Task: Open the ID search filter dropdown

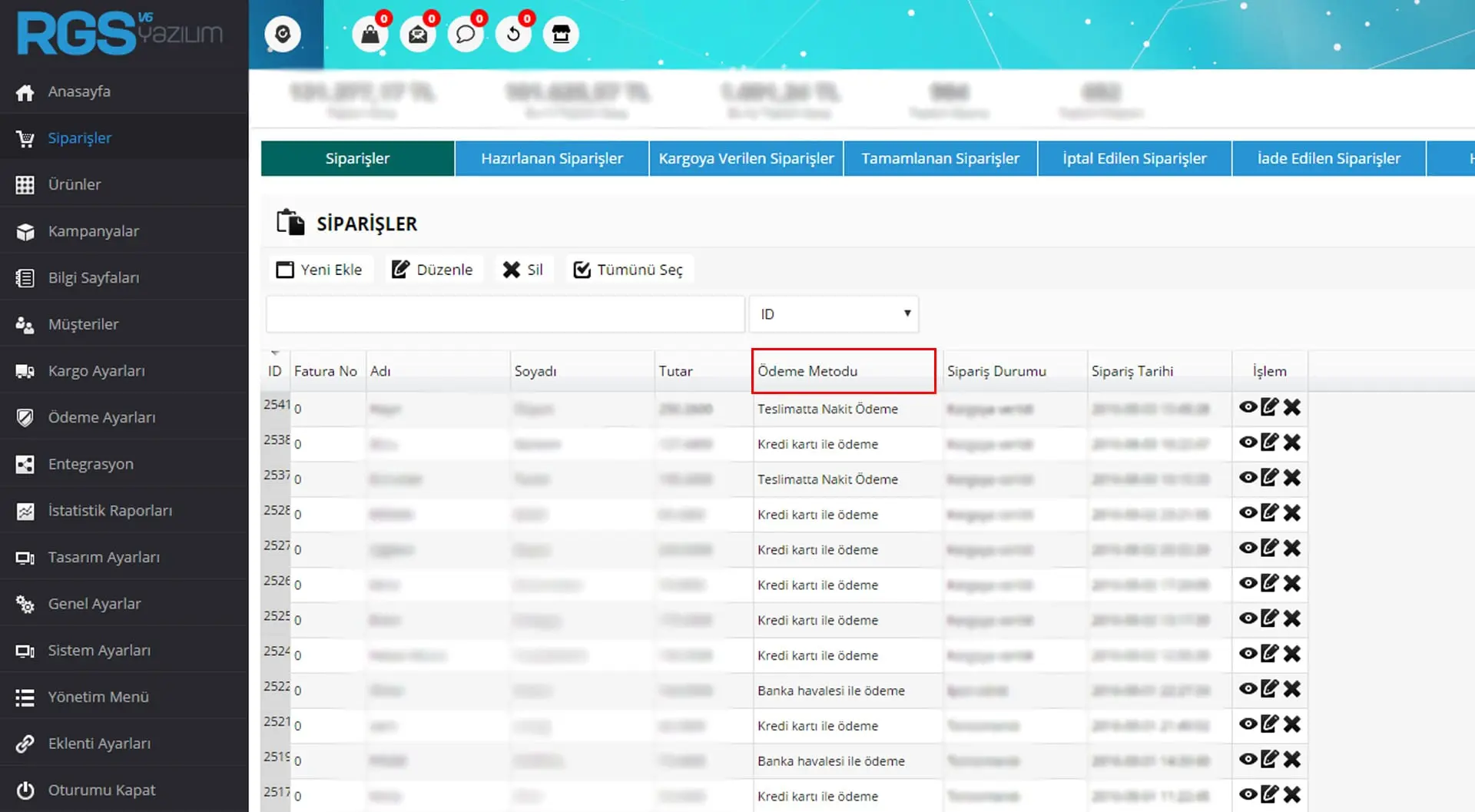Action: click(x=834, y=314)
